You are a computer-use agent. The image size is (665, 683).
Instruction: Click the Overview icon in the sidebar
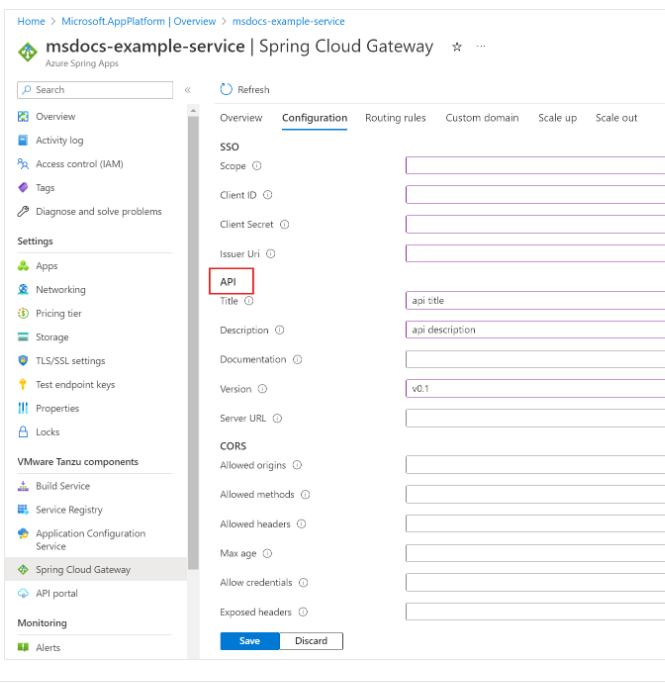click(x=23, y=117)
